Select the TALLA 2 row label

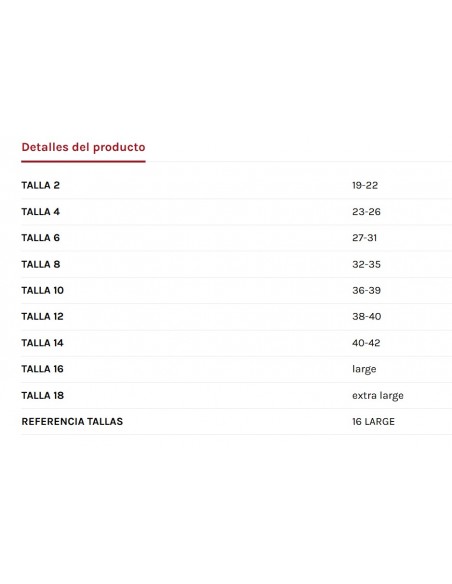point(41,185)
